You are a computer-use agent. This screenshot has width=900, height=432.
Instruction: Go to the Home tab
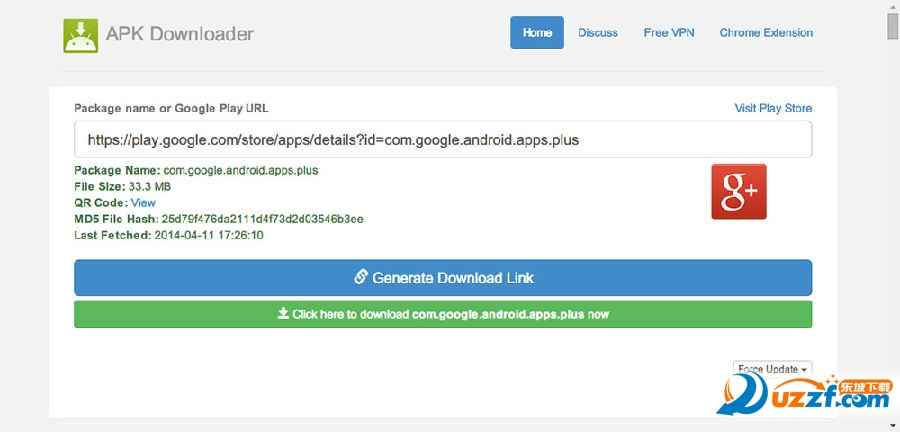[x=537, y=32]
